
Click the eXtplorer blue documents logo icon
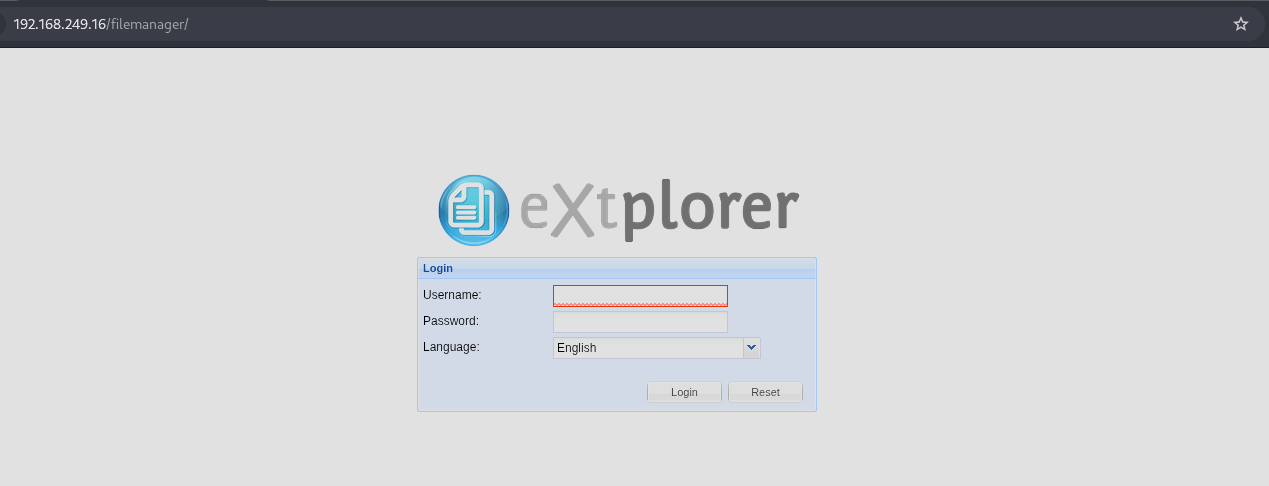click(474, 211)
